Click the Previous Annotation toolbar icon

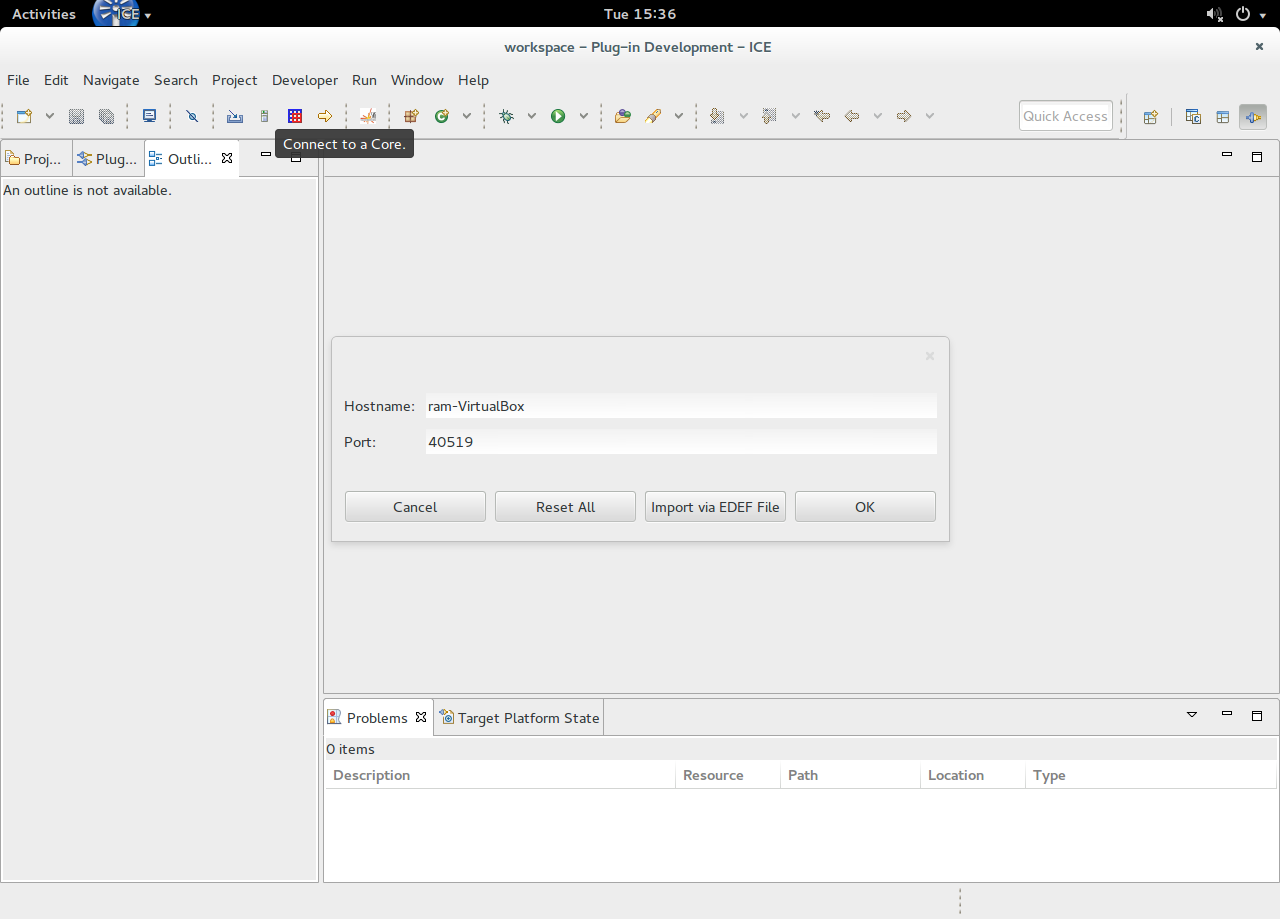(769, 116)
